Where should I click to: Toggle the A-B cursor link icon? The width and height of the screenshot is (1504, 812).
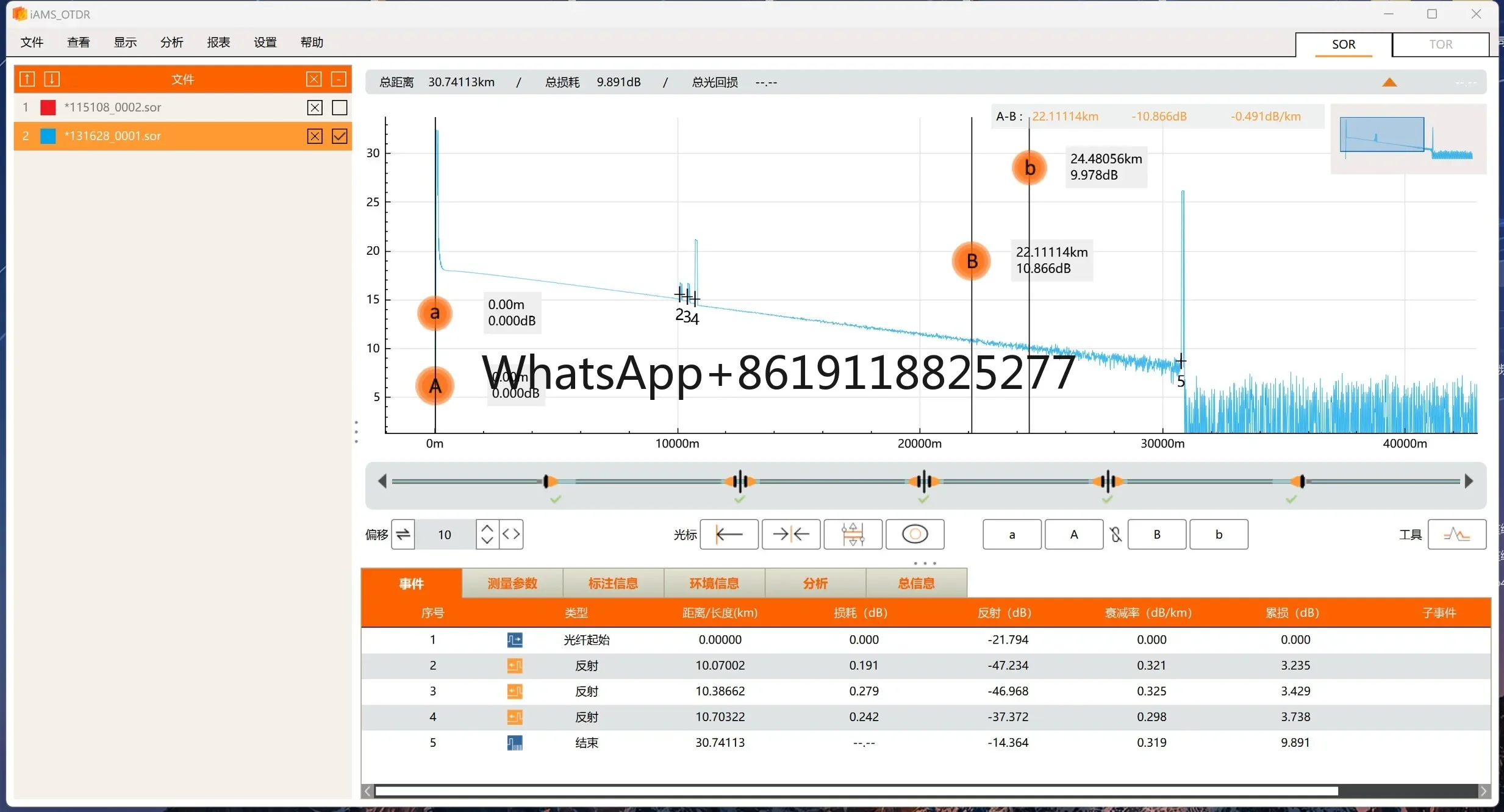tap(1115, 535)
